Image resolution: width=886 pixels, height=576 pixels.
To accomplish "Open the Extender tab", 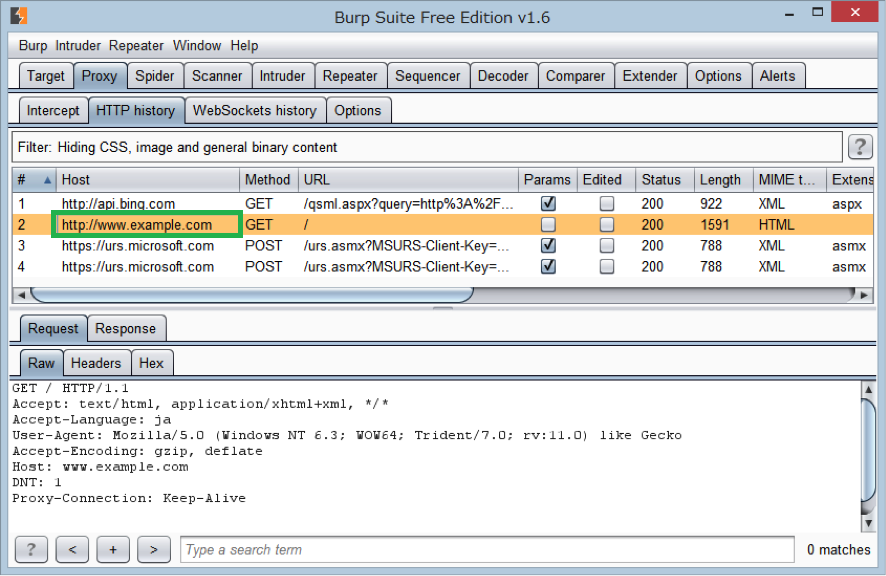I will pos(650,76).
